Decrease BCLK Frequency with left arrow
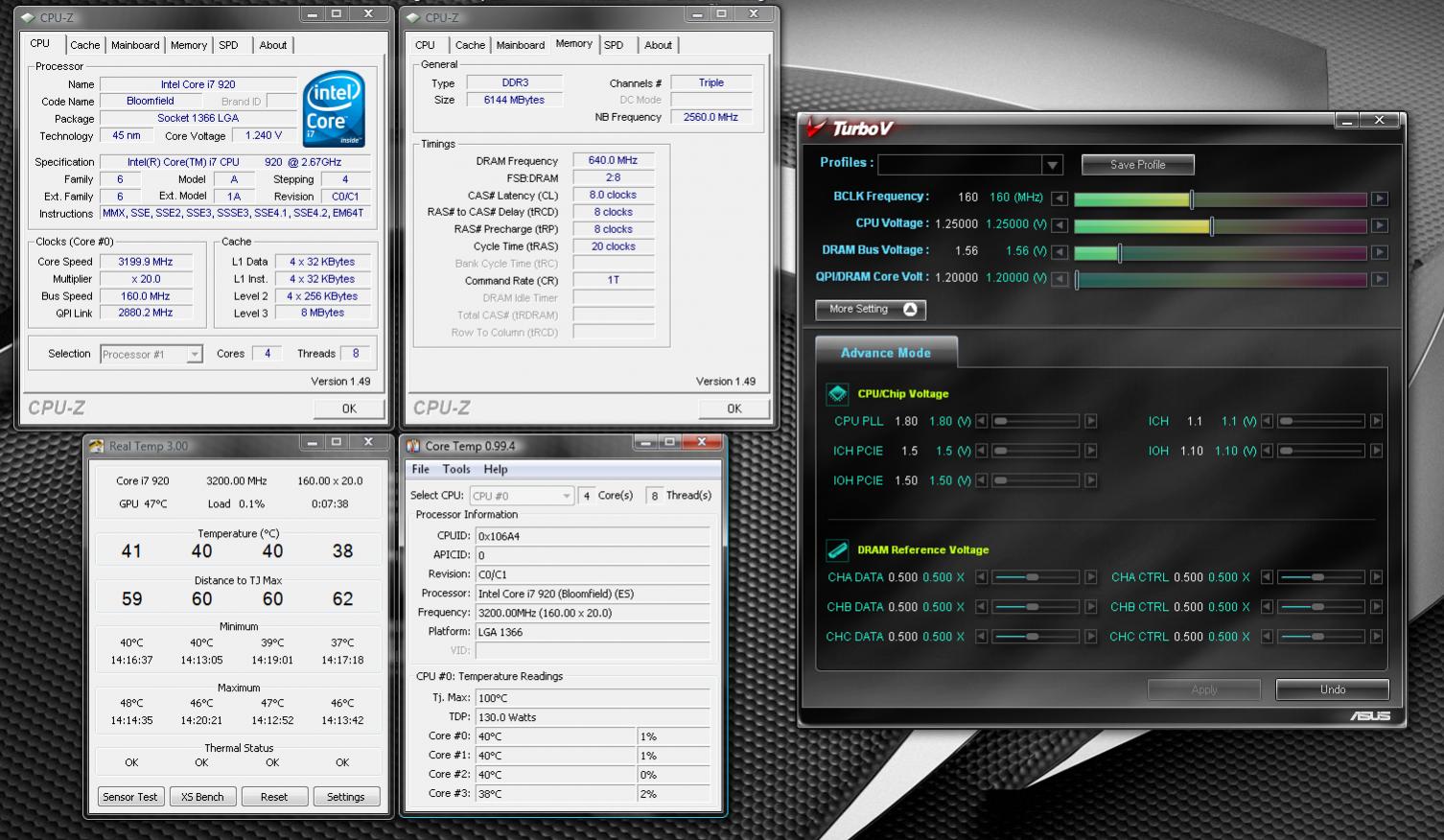1444x840 pixels. pyautogui.click(x=1059, y=198)
